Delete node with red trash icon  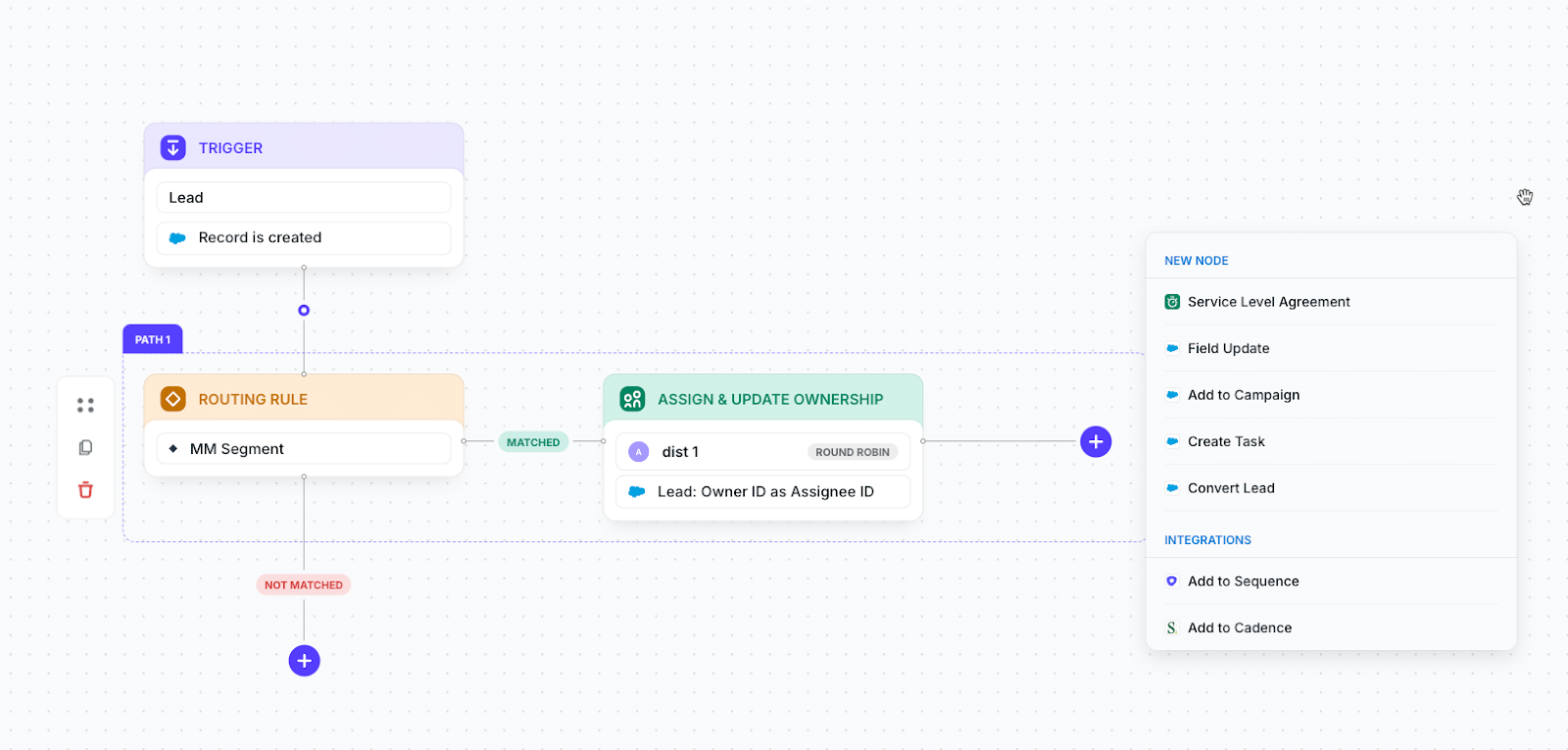pyautogui.click(x=85, y=490)
